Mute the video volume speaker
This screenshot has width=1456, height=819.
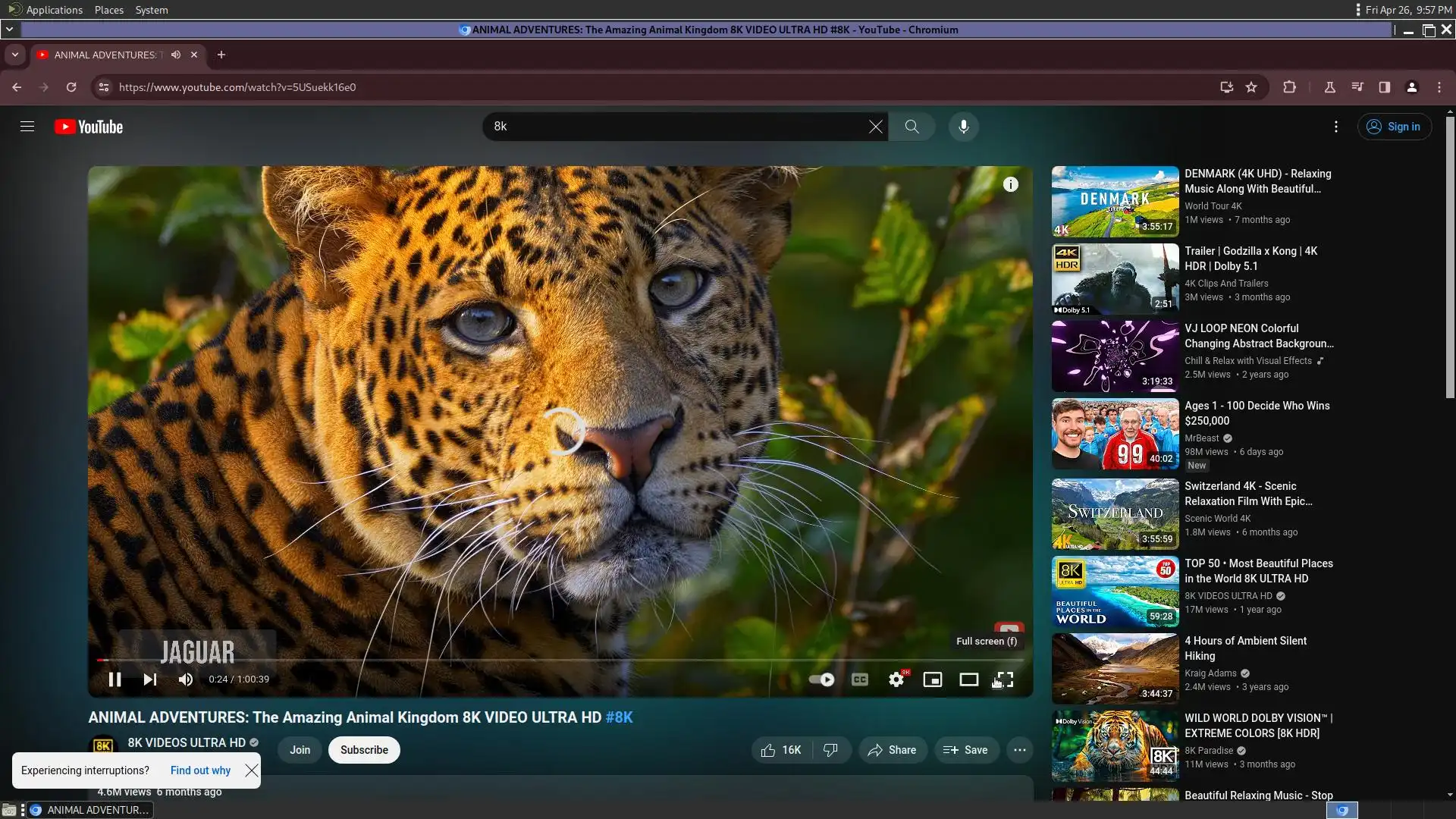tap(186, 679)
